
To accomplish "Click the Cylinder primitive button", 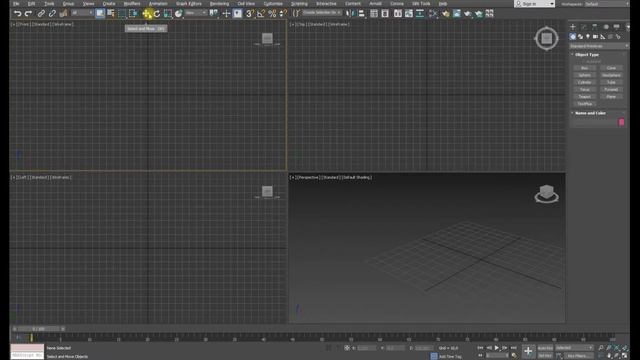I will [x=584, y=82].
